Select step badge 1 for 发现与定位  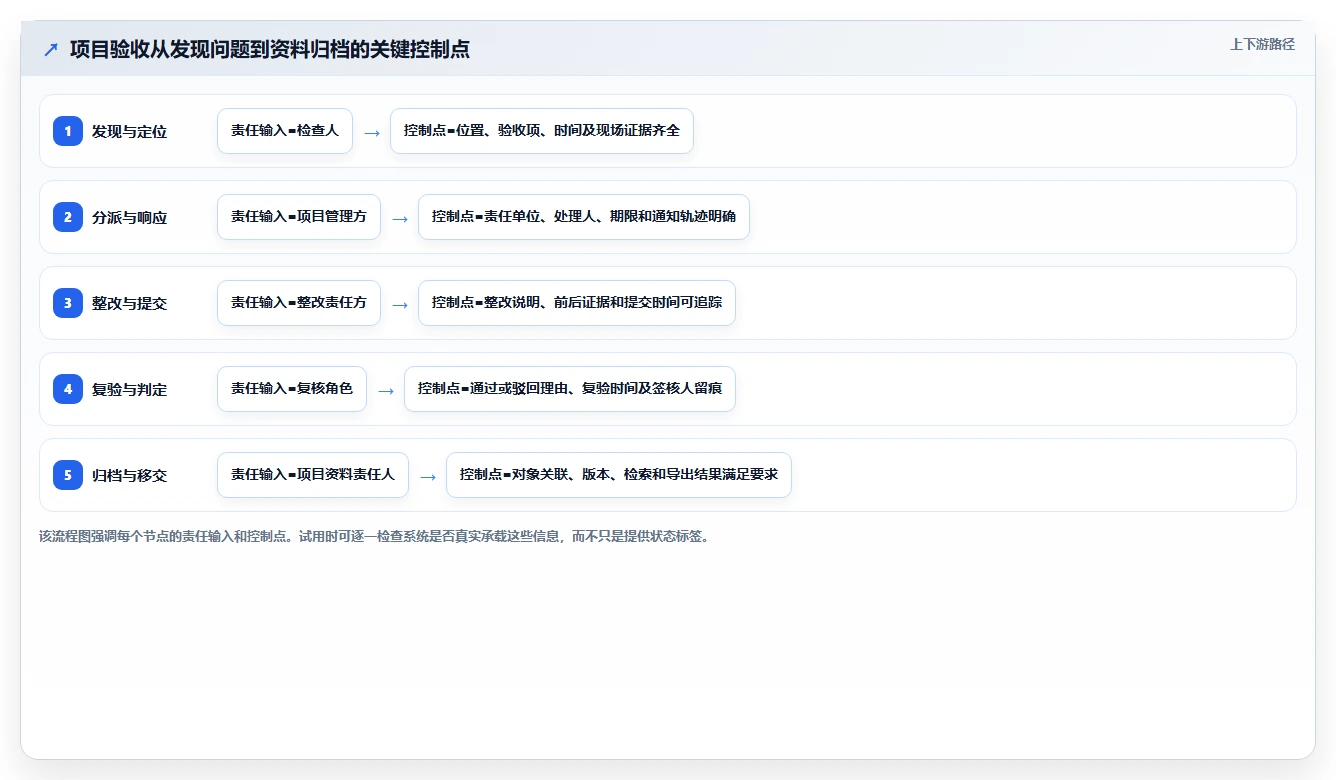pos(68,131)
